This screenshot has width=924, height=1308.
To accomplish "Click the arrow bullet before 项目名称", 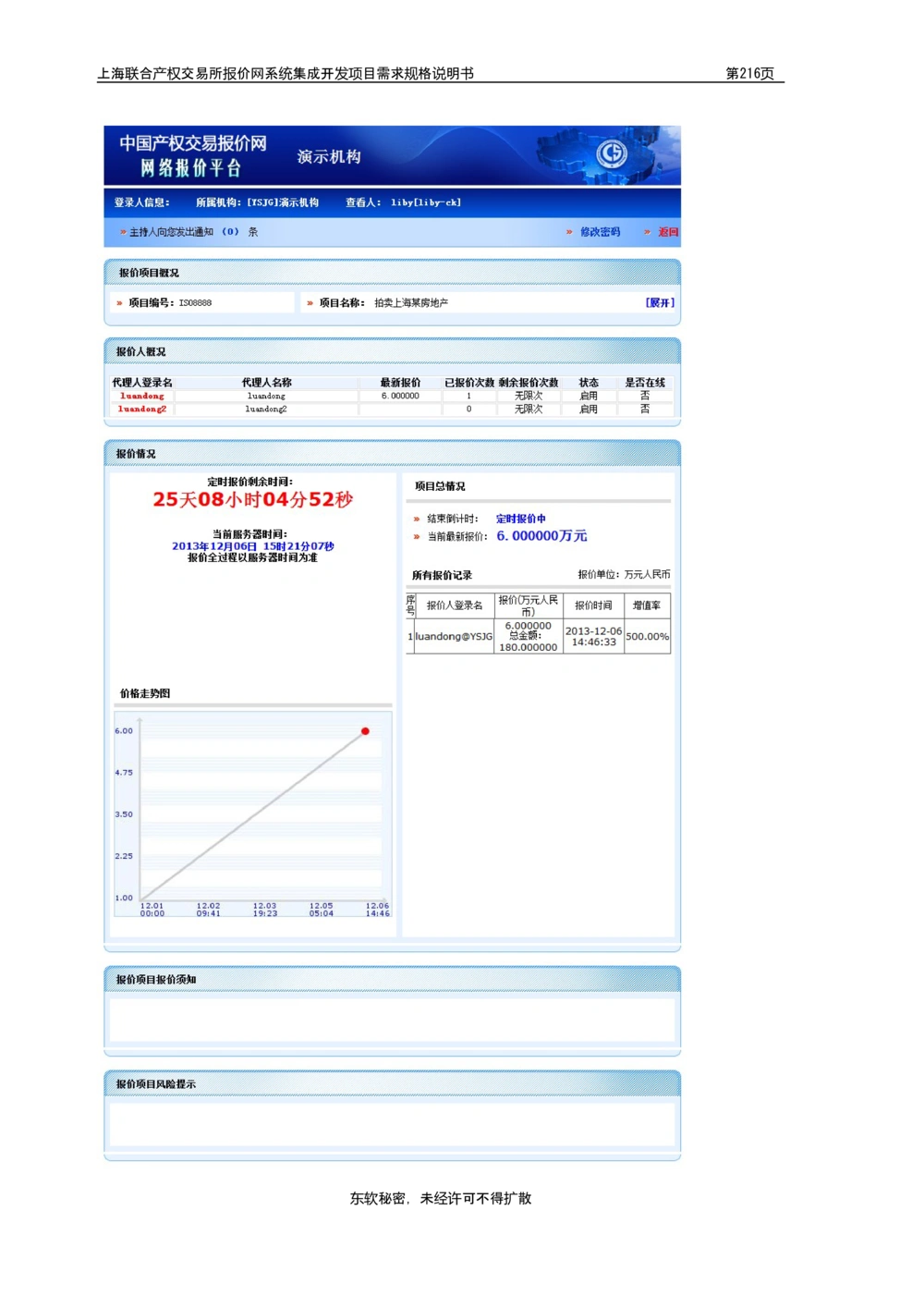I will click(x=310, y=303).
